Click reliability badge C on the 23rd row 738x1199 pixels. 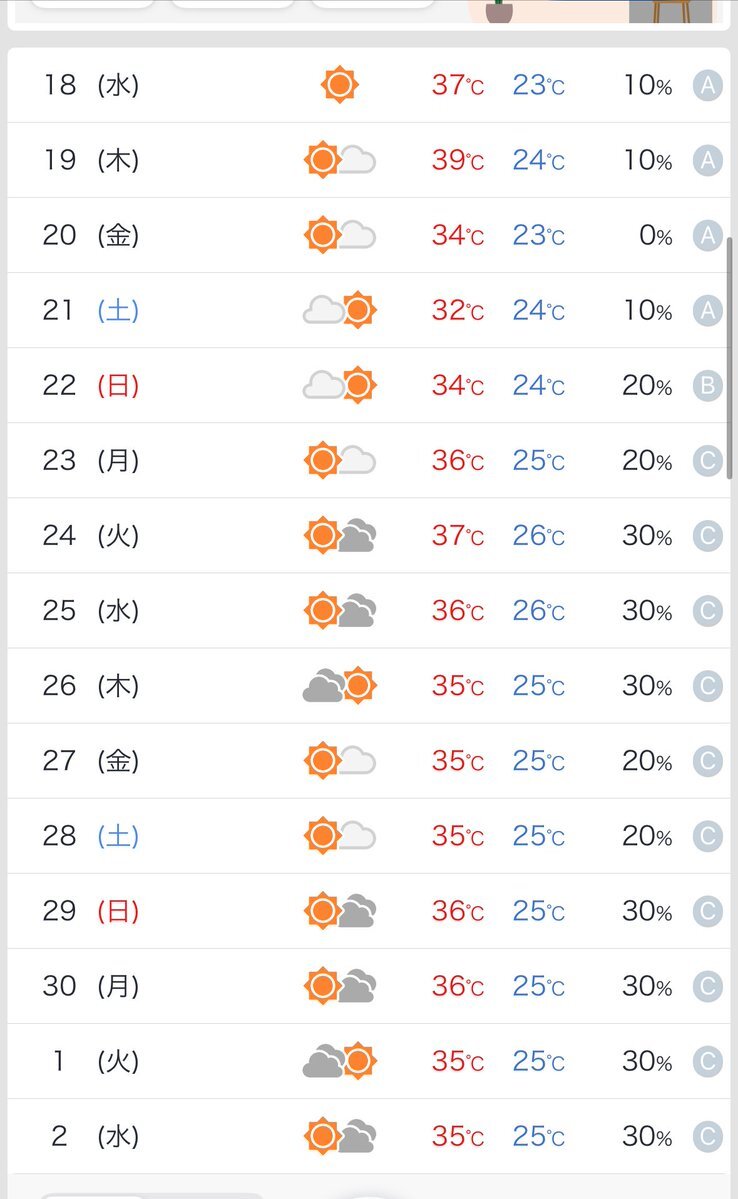pos(707,461)
